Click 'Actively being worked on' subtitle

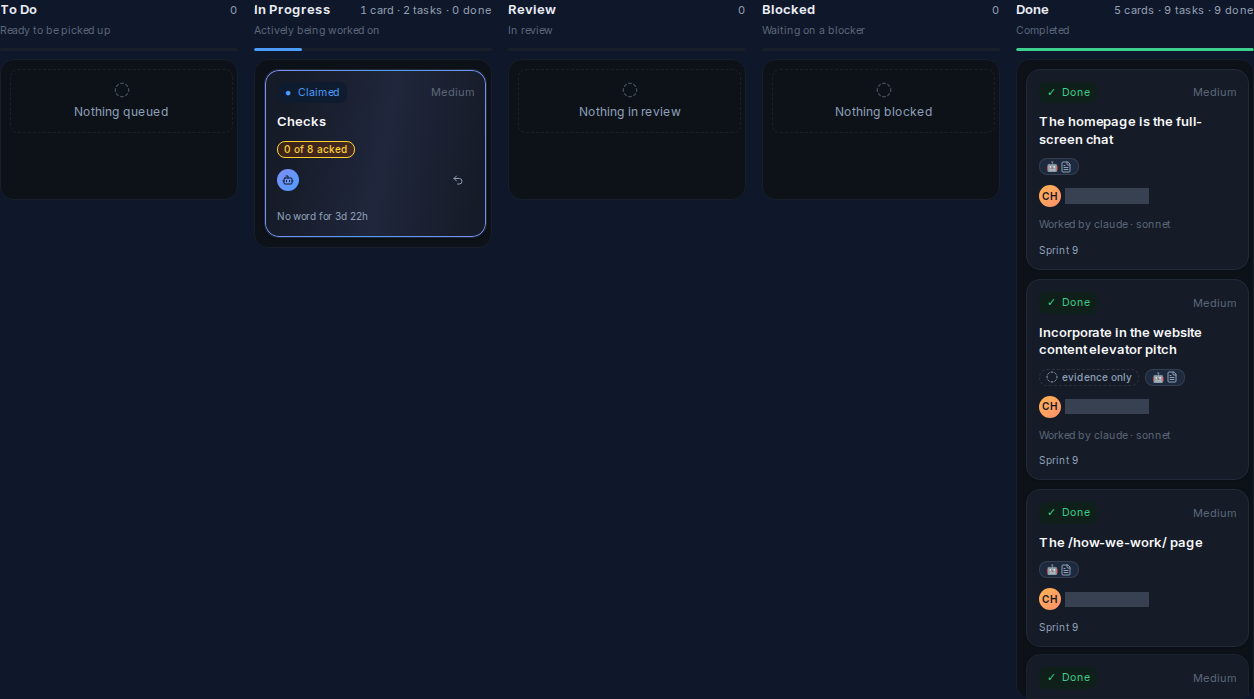click(x=316, y=30)
